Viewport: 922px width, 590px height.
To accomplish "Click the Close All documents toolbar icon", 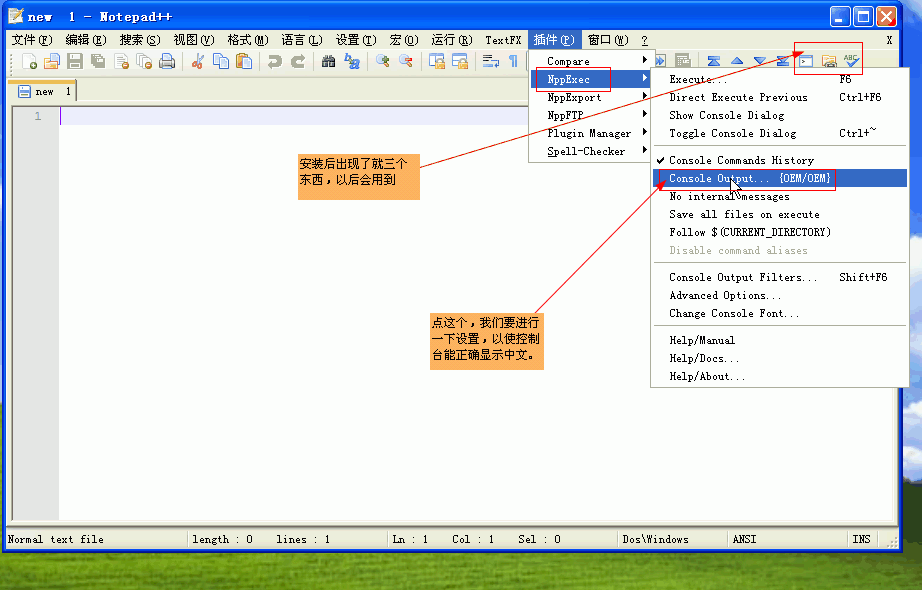I will (x=144, y=61).
